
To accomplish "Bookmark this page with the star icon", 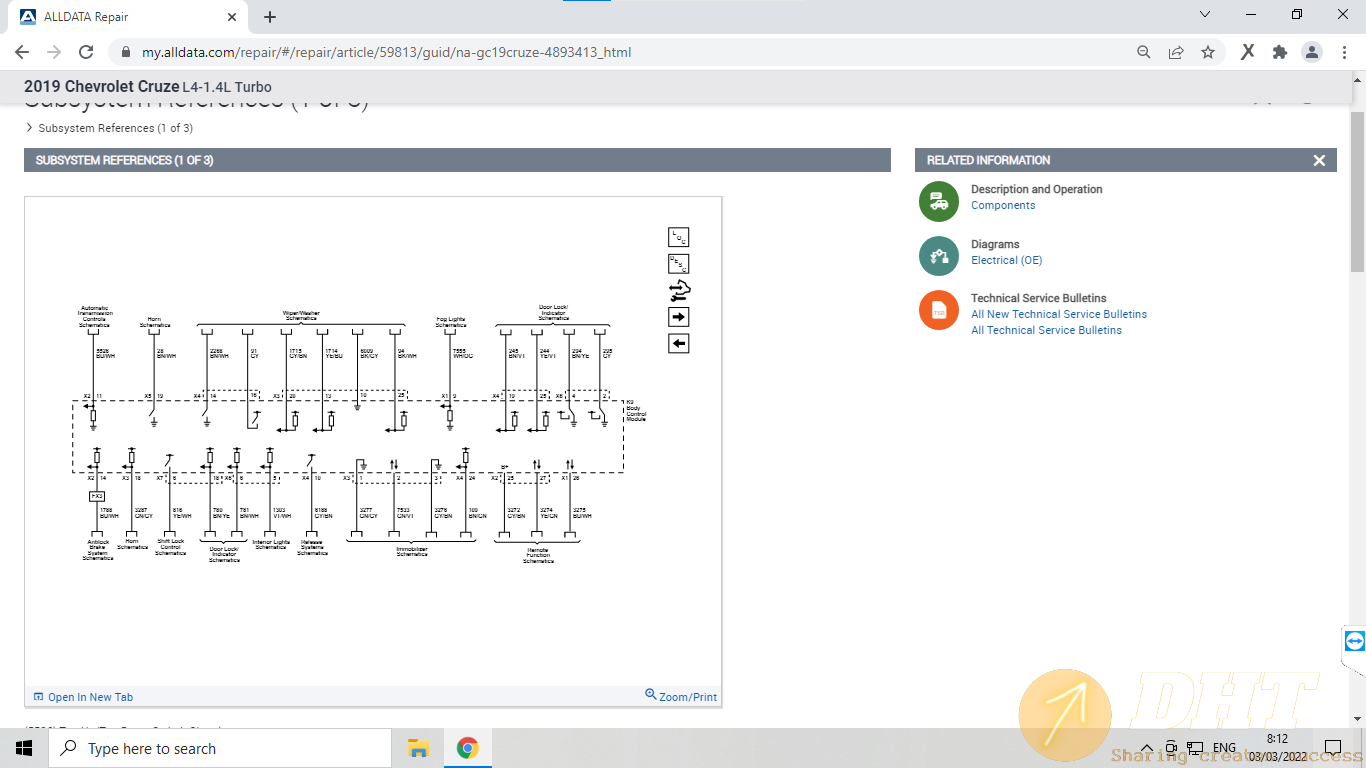I will coord(1208,52).
